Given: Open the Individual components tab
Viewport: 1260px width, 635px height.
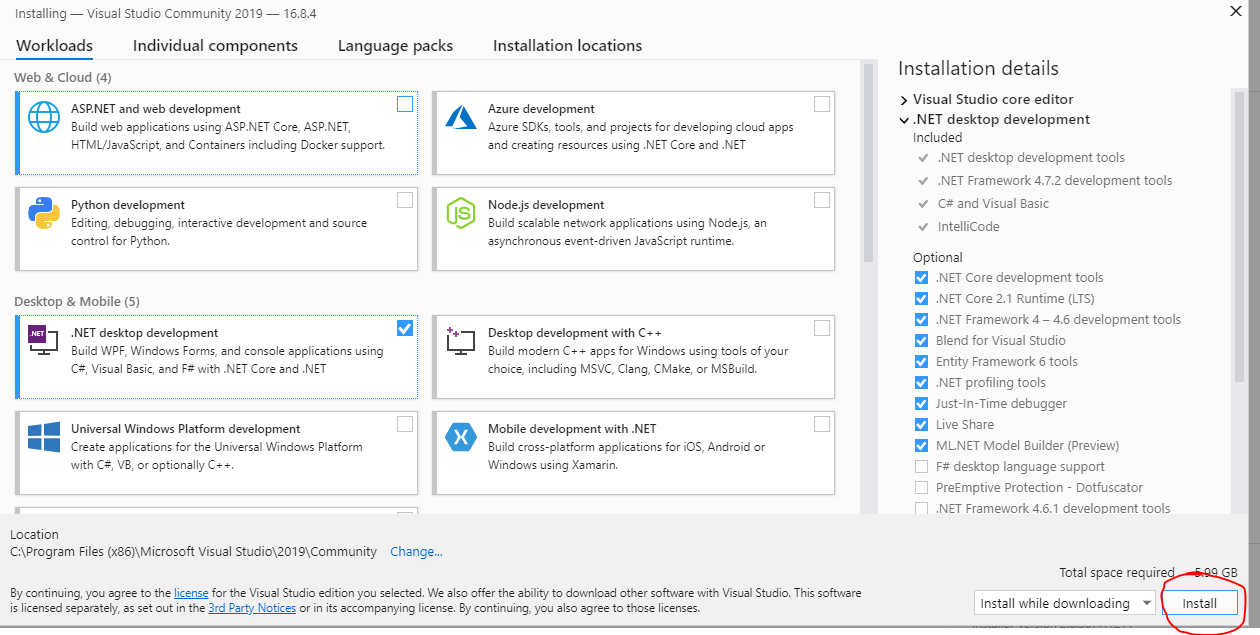Looking at the screenshot, I should pyautogui.click(x=215, y=46).
